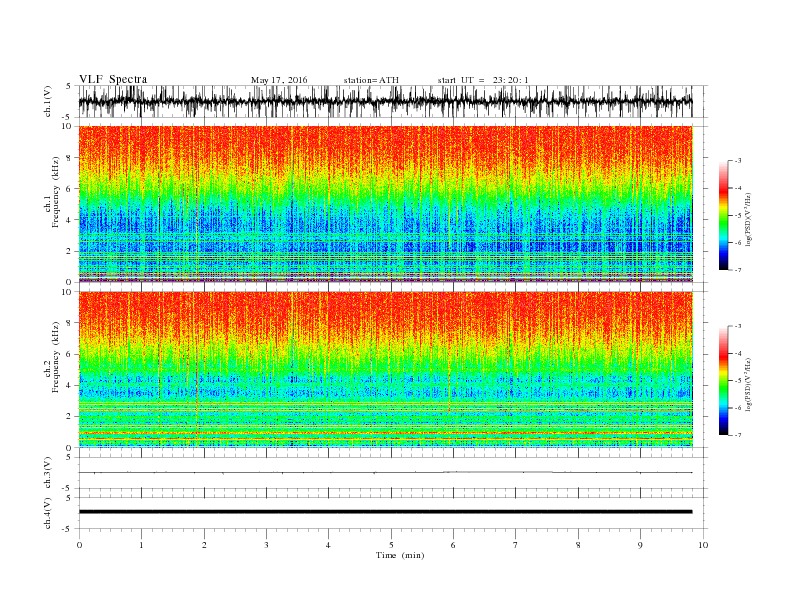Screen dimensions: 792x612
Task: Click the ch.1 frequency axis tick label 8
Action: pyautogui.click(x=70, y=158)
